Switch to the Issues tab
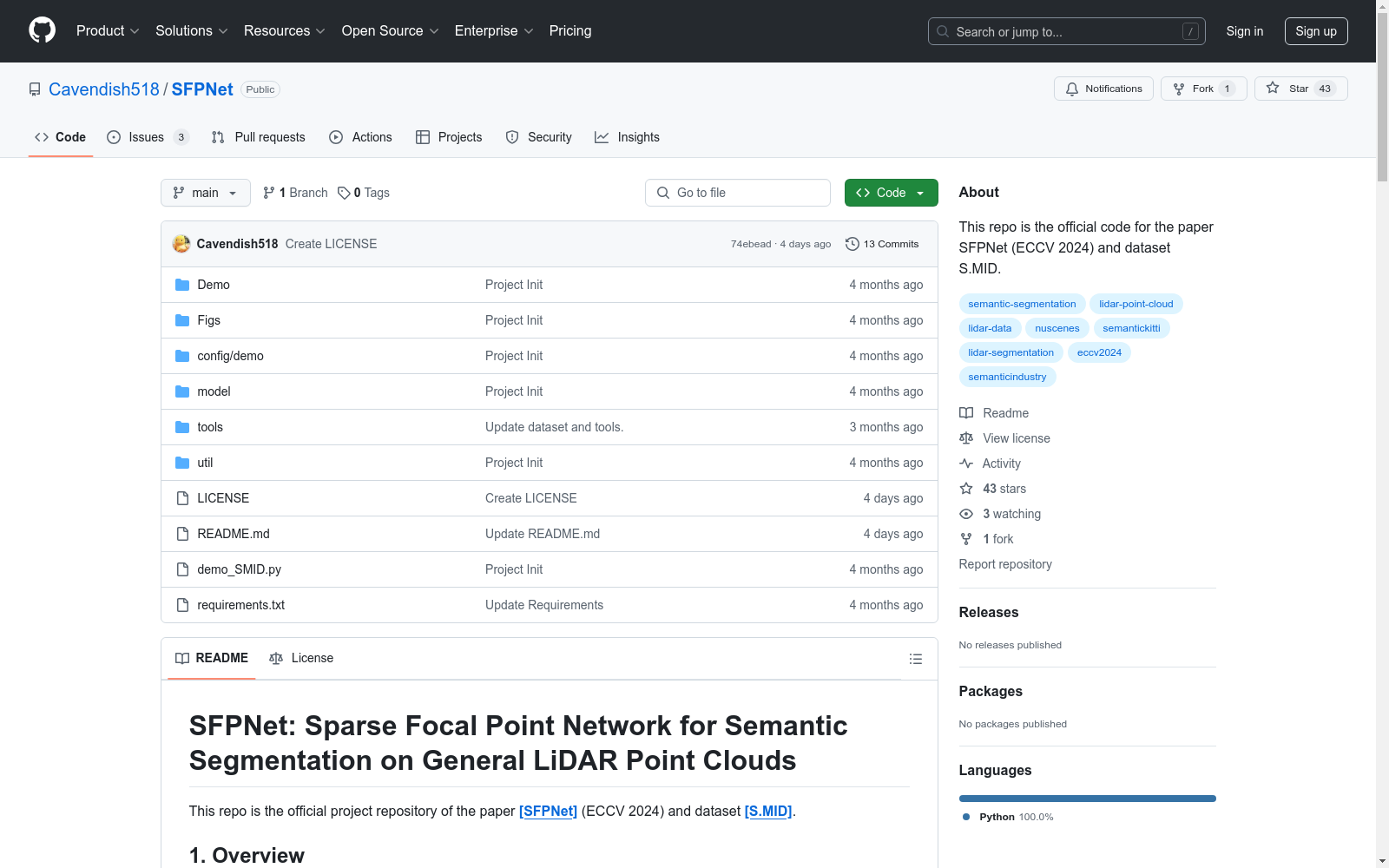Screen dimensions: 1389x868 tap(146, 137)
